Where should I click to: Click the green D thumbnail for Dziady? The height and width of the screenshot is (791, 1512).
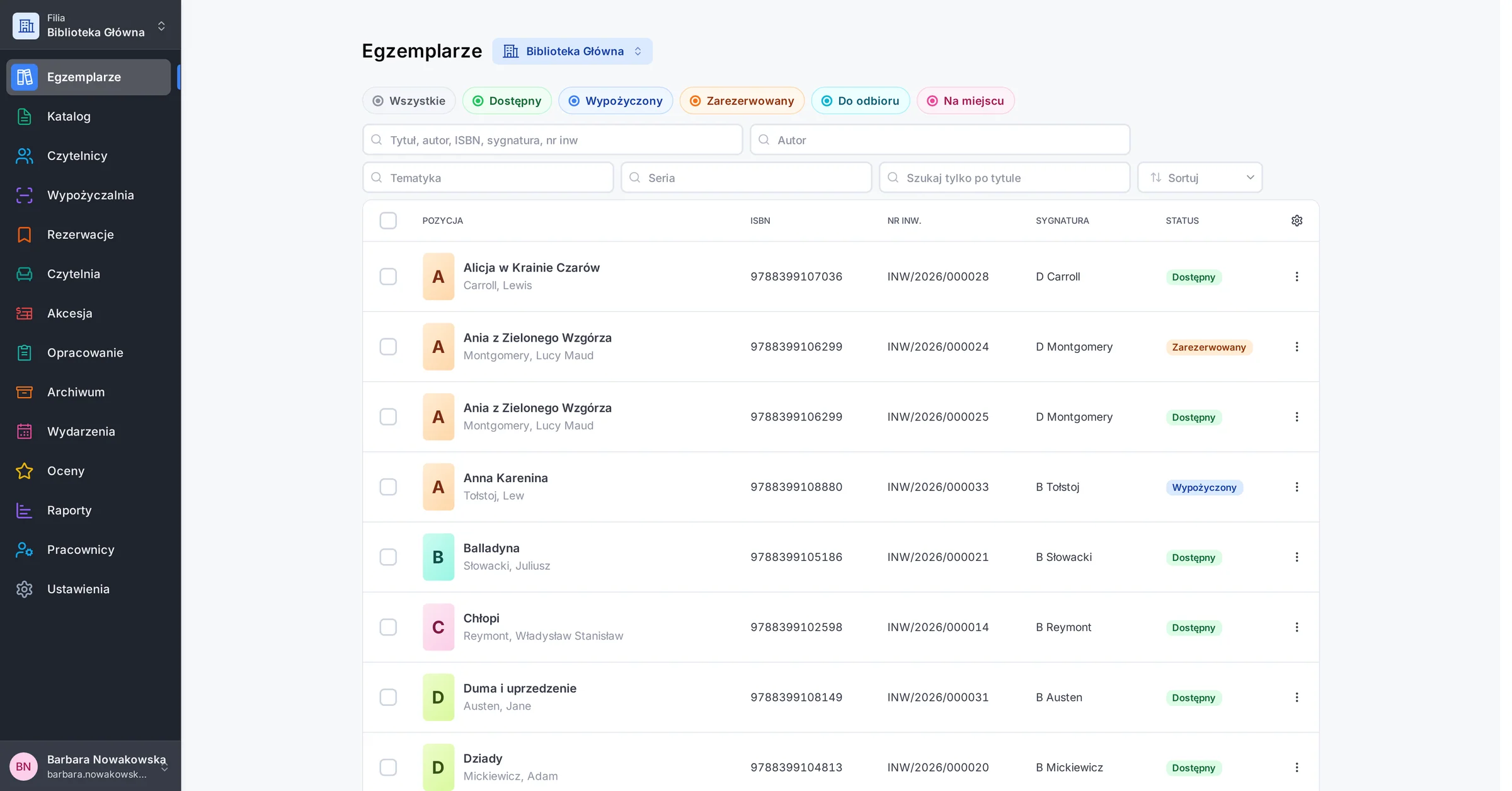coord(438,767)
